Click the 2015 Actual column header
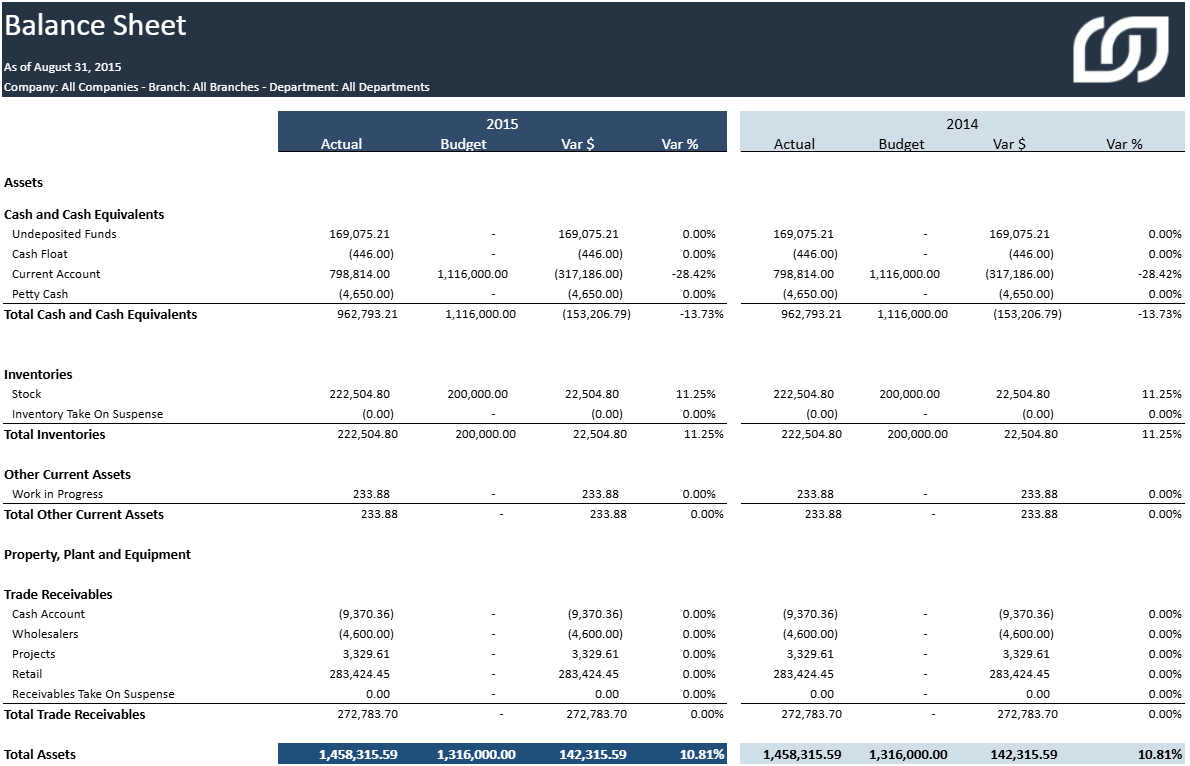Viewport: 1190px width, 766px height. [341, 144]
